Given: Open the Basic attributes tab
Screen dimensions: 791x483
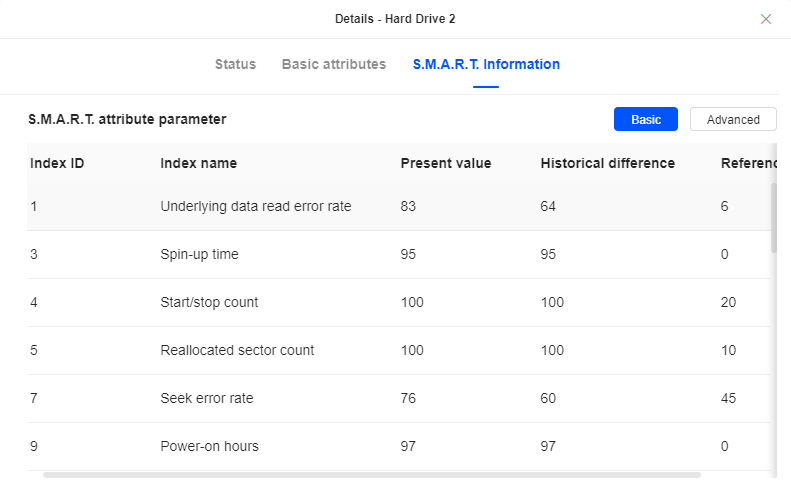Looking at the screenshot, I should coord(333,64).
